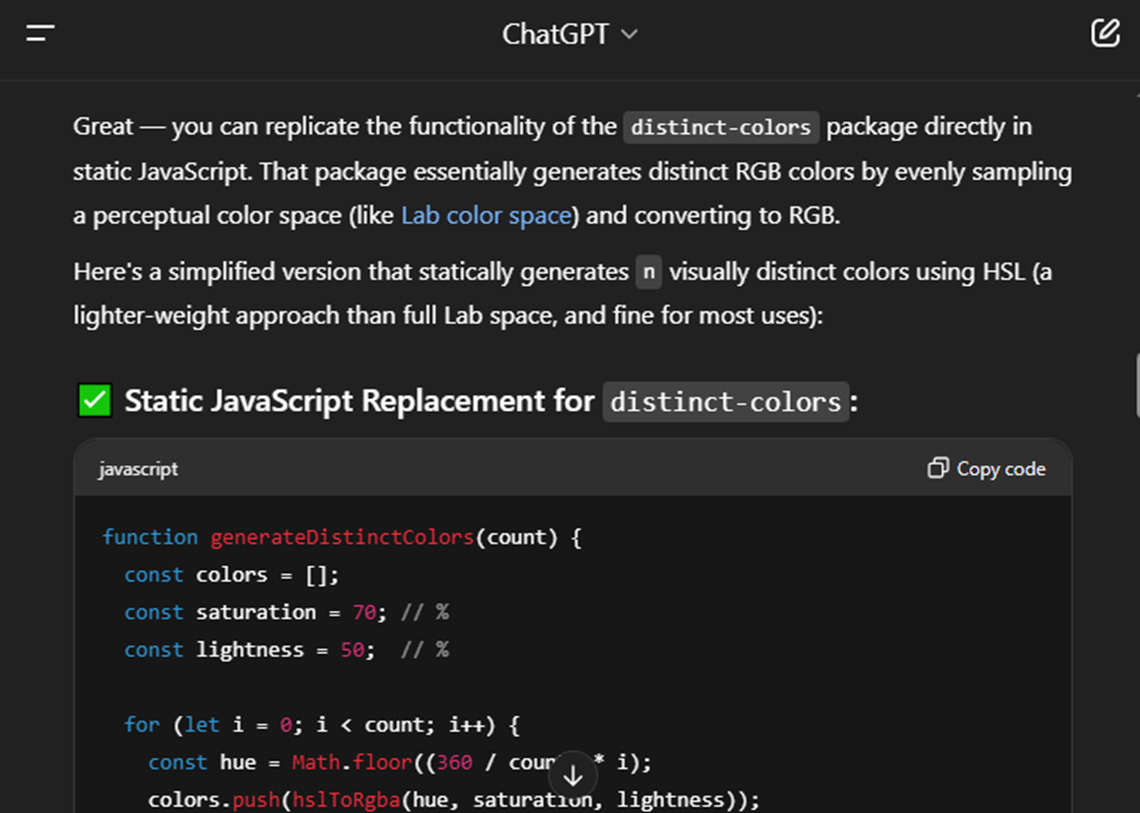Click the 'const colors = [];' code line
This screenshot has width=1140, height=813.
(x=231, y=575)
